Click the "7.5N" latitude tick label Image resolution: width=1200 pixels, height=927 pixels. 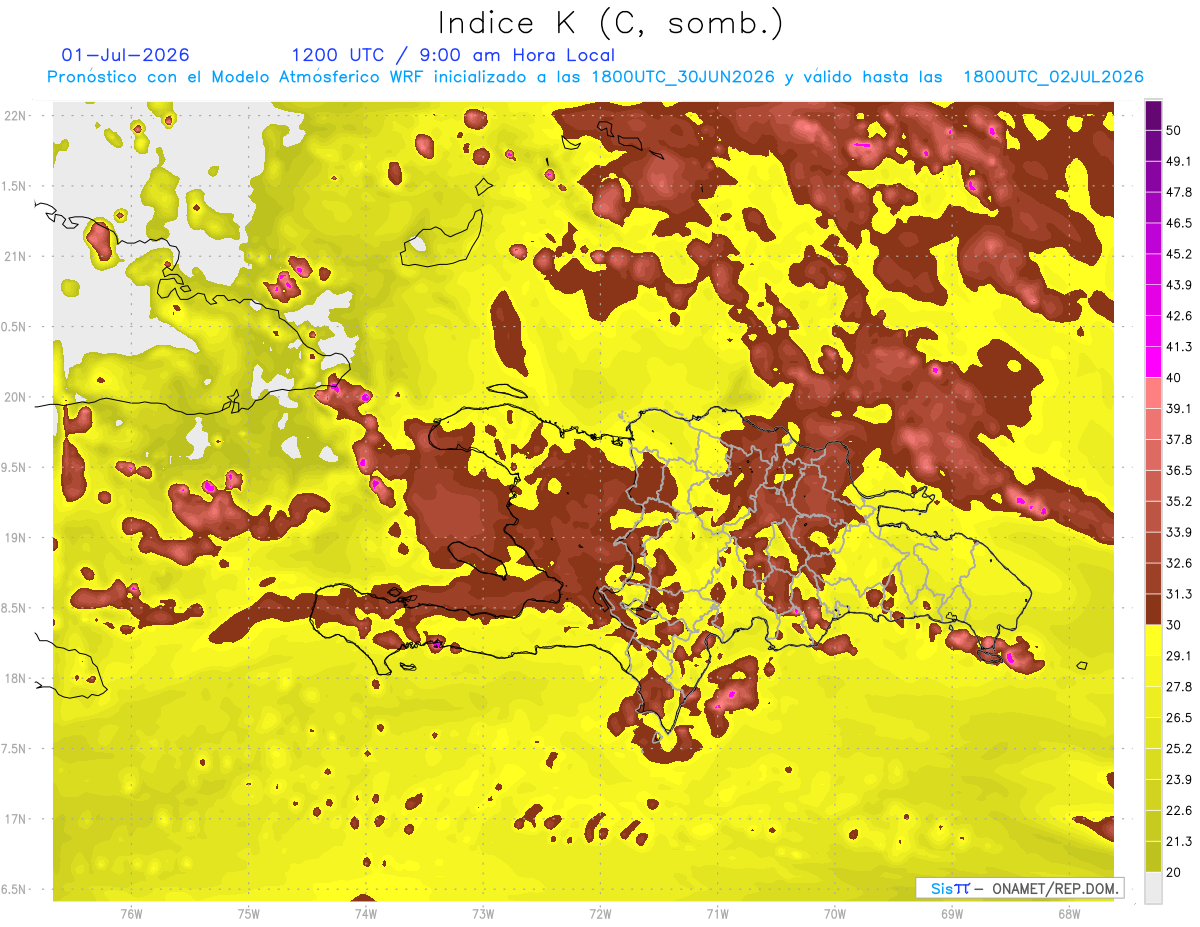click(14, 749)
